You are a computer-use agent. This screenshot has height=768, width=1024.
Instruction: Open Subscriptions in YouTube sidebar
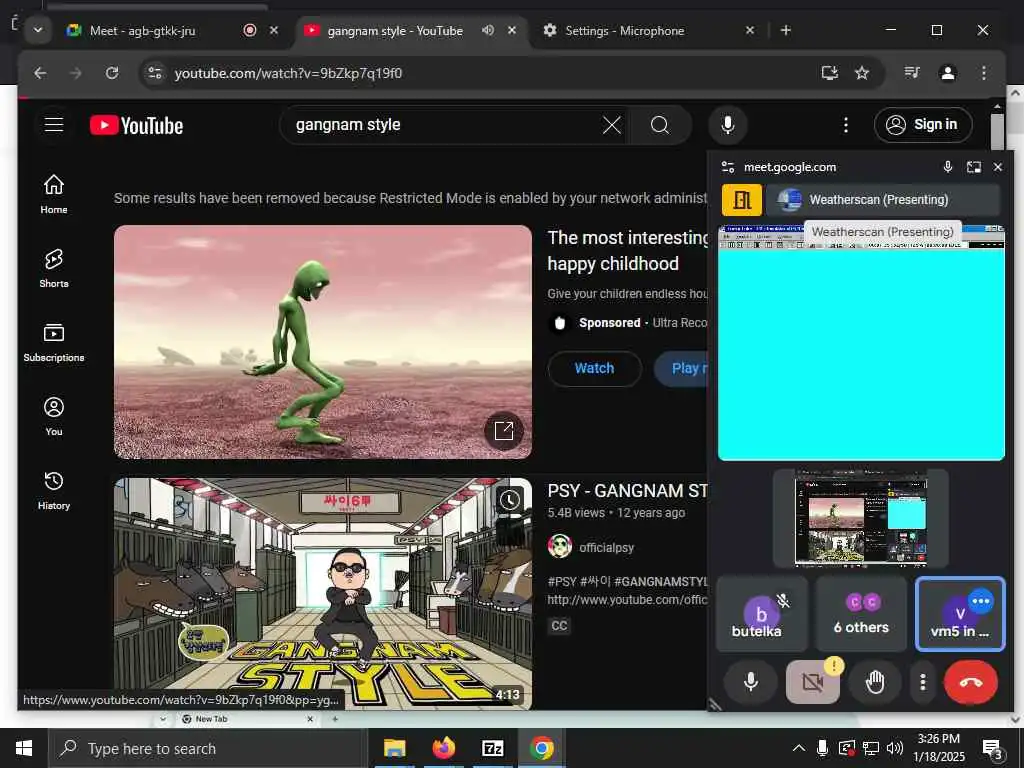click(54, 342)
